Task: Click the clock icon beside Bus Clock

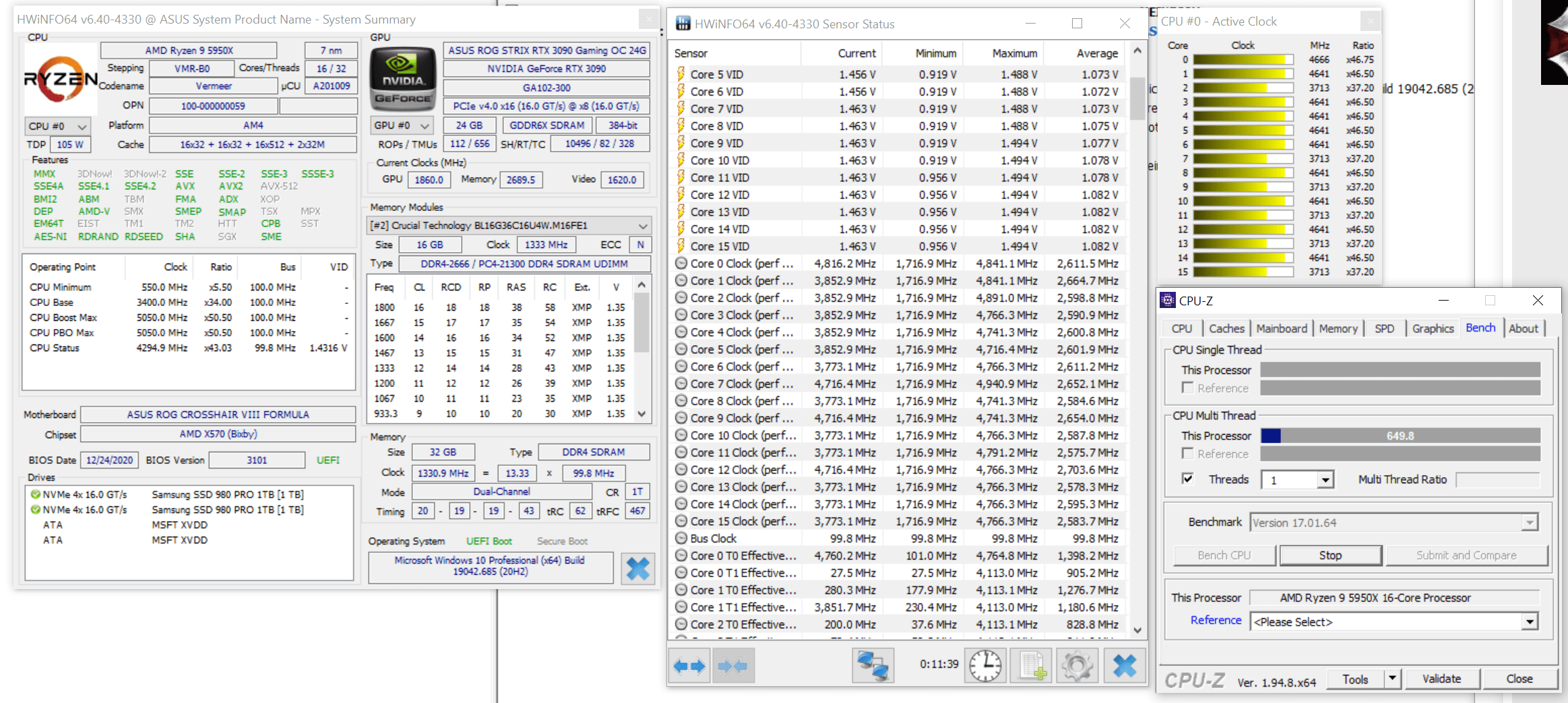Action: (x=681, y=539)
